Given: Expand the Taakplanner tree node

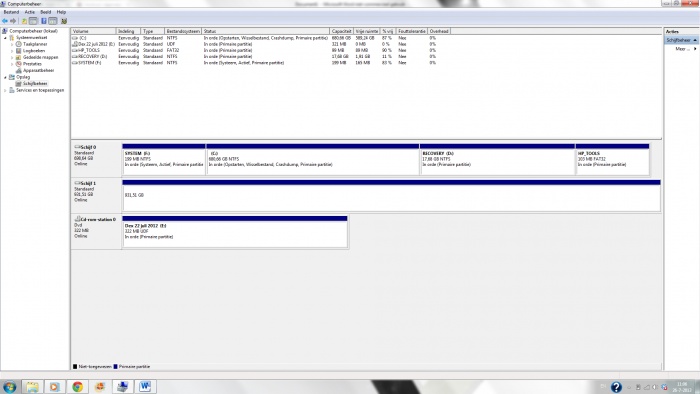Looking at the screenshot, I should click(12, 45).
